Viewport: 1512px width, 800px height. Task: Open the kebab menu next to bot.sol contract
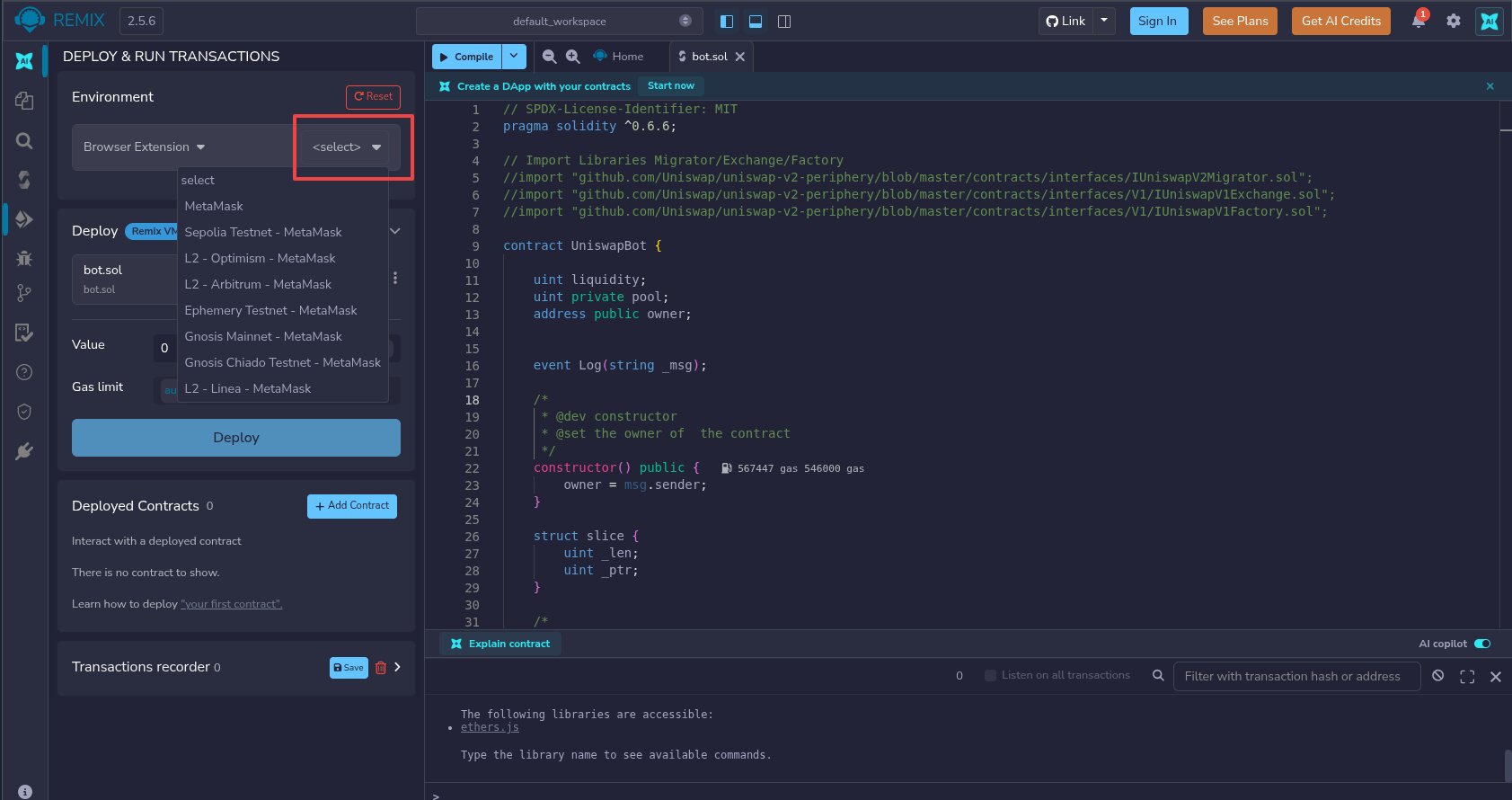pyautogui.click(x=395, y=279)
